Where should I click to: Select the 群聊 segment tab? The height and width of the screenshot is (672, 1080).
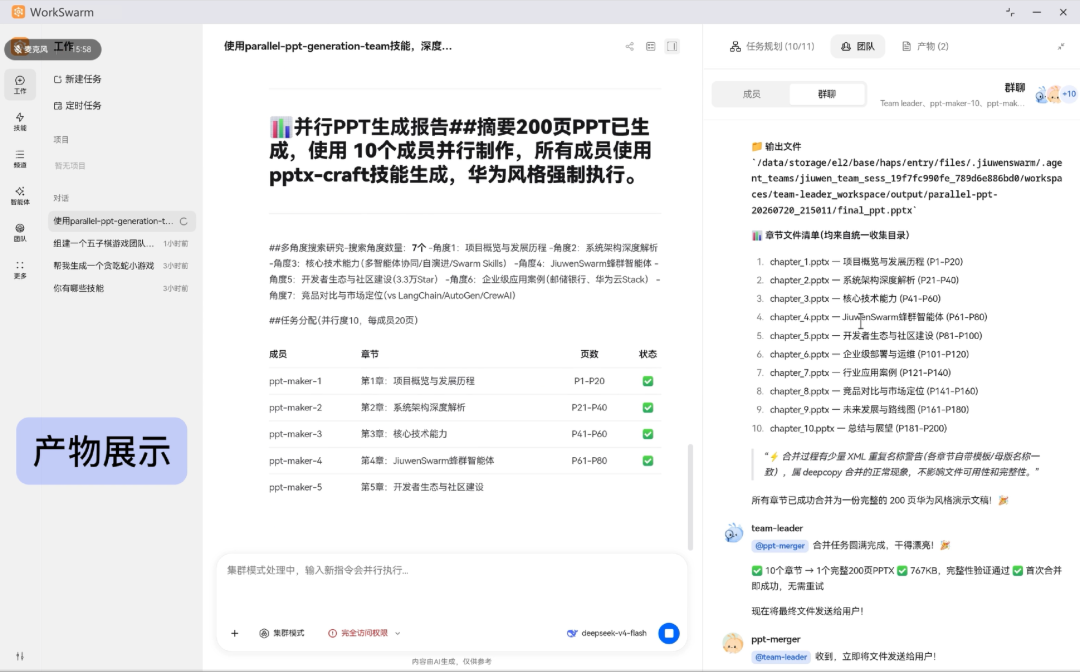coord(827,94)
